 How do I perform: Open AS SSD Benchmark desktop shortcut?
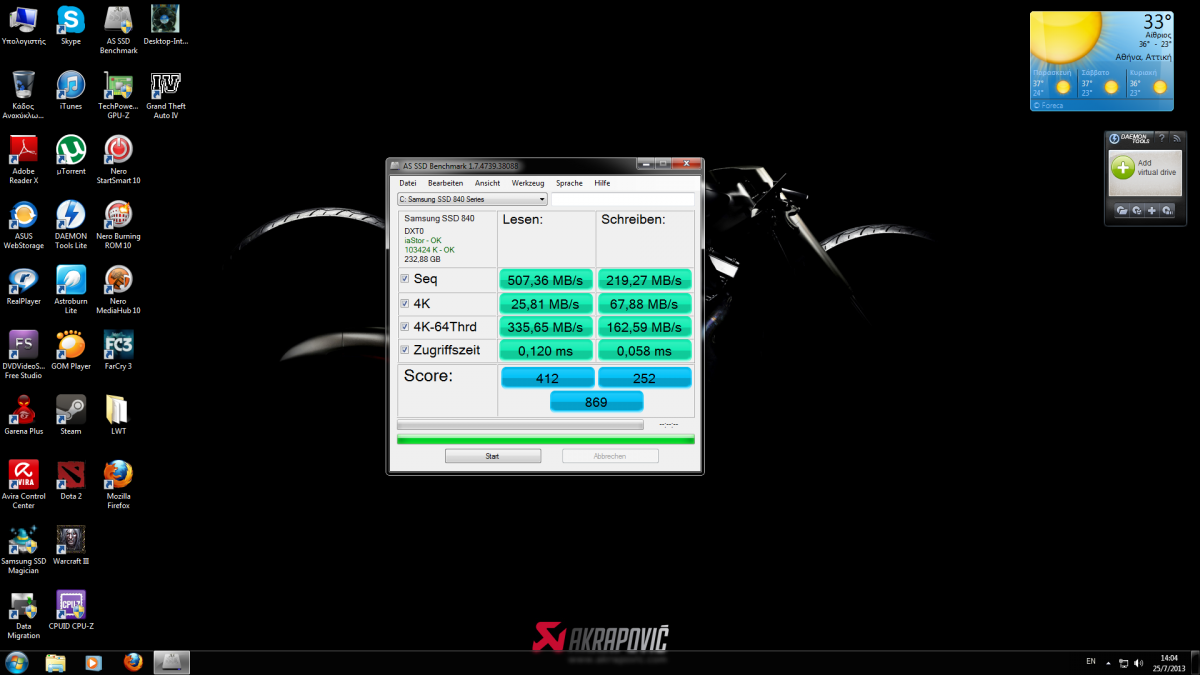(x=118, y=29)
